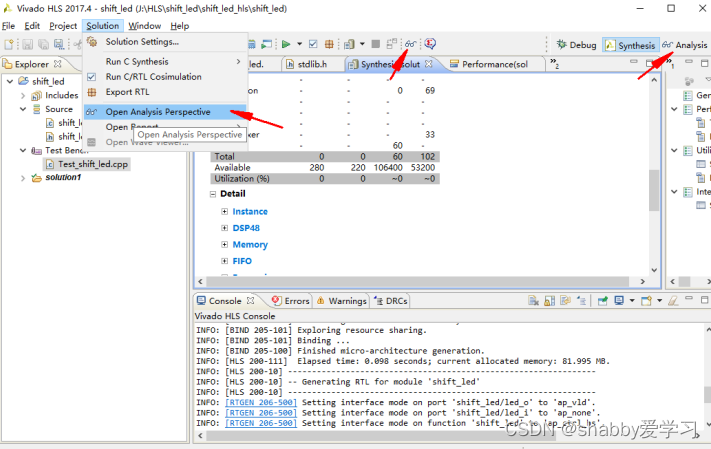Expand the FIFO detail section
This screenshot has width=711, height=449.
tap(224, 261)
